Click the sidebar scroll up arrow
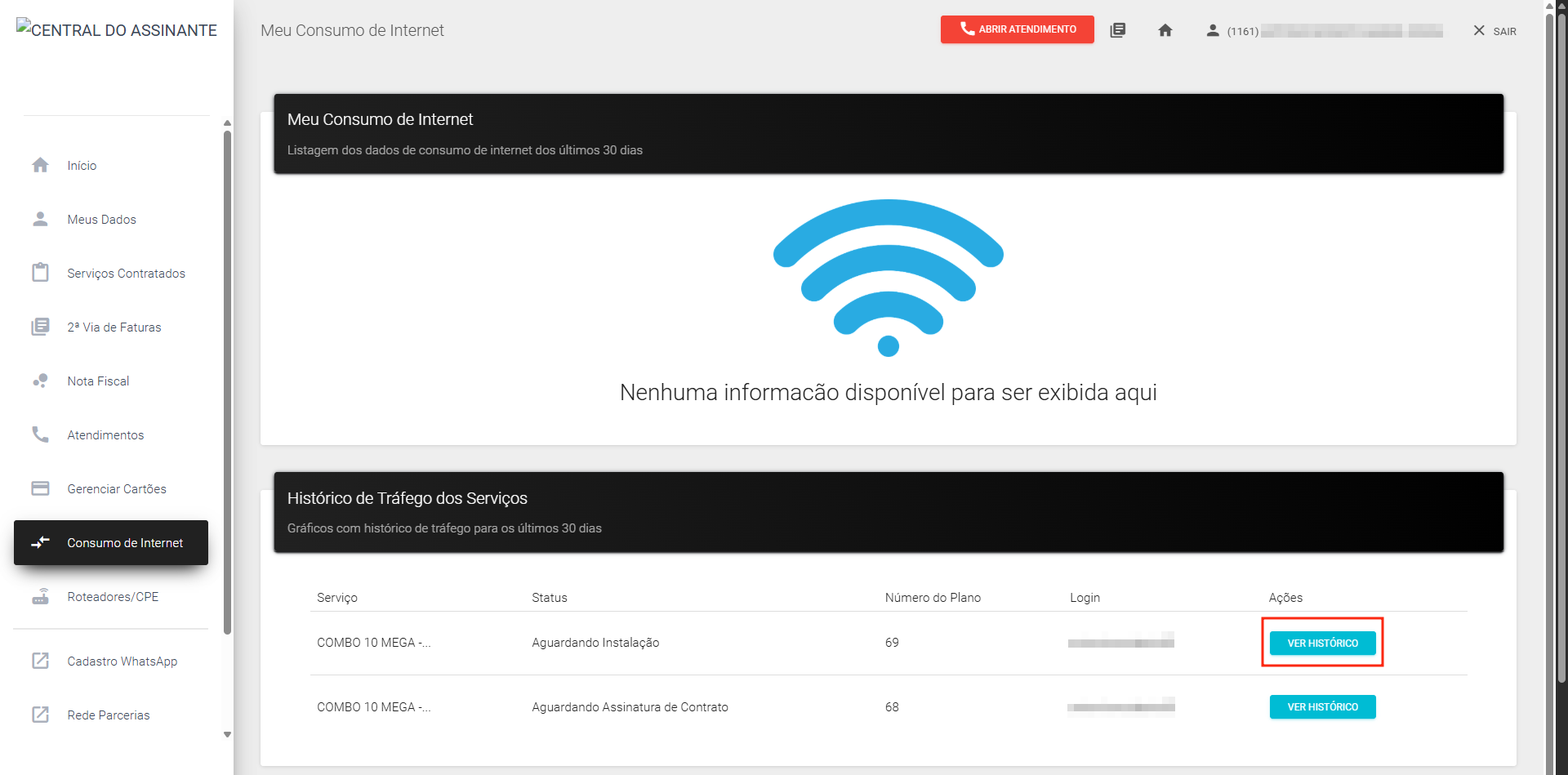The width and height of the screenshot is (1568, 775). point(227,123)
